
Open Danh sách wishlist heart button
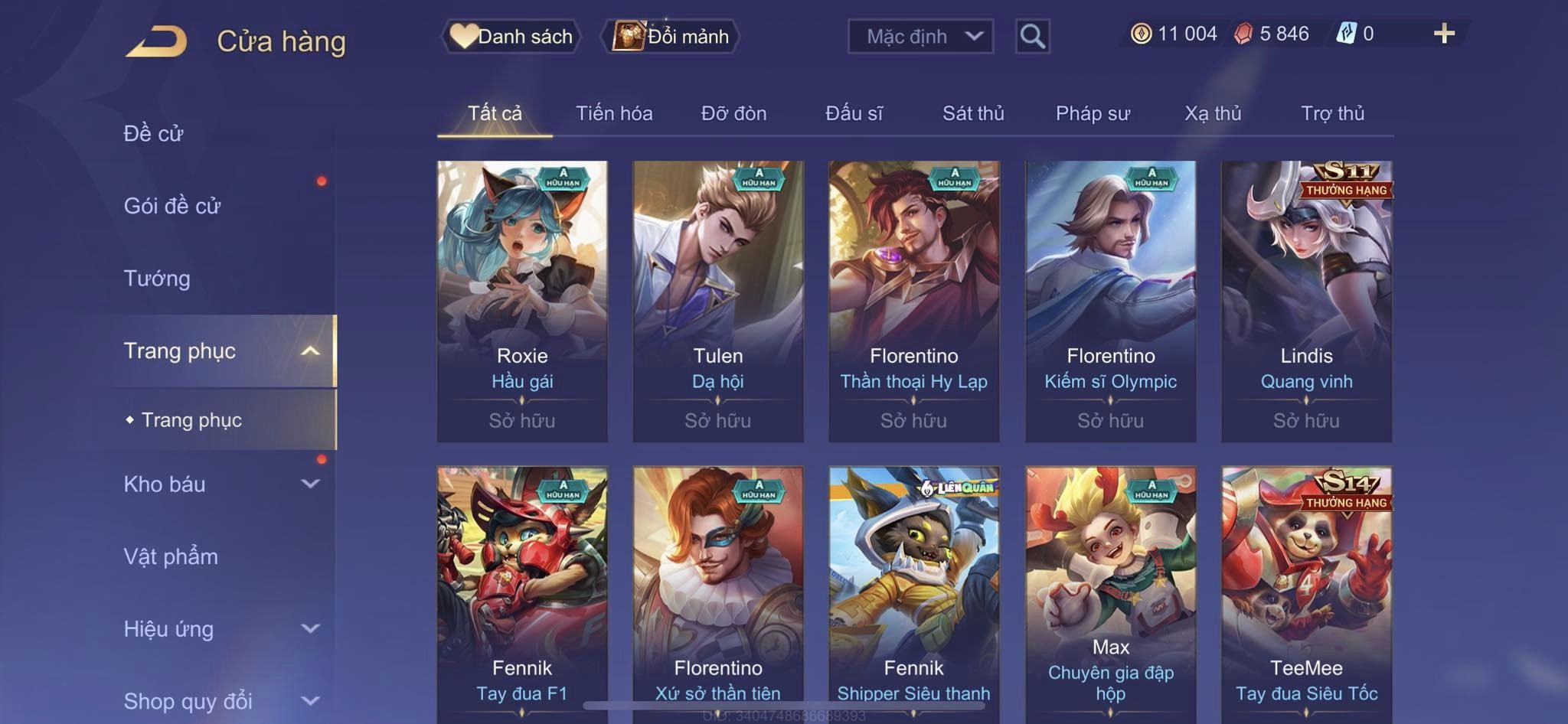click(511, 36)
